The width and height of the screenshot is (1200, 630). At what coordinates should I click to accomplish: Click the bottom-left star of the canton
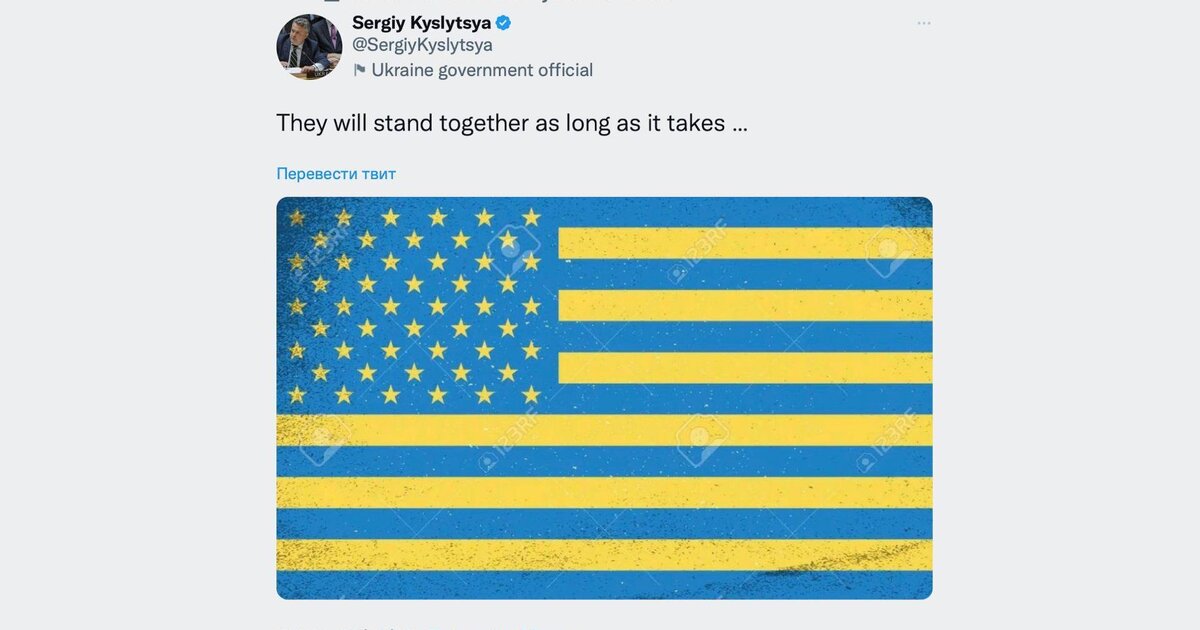(296, 394)
